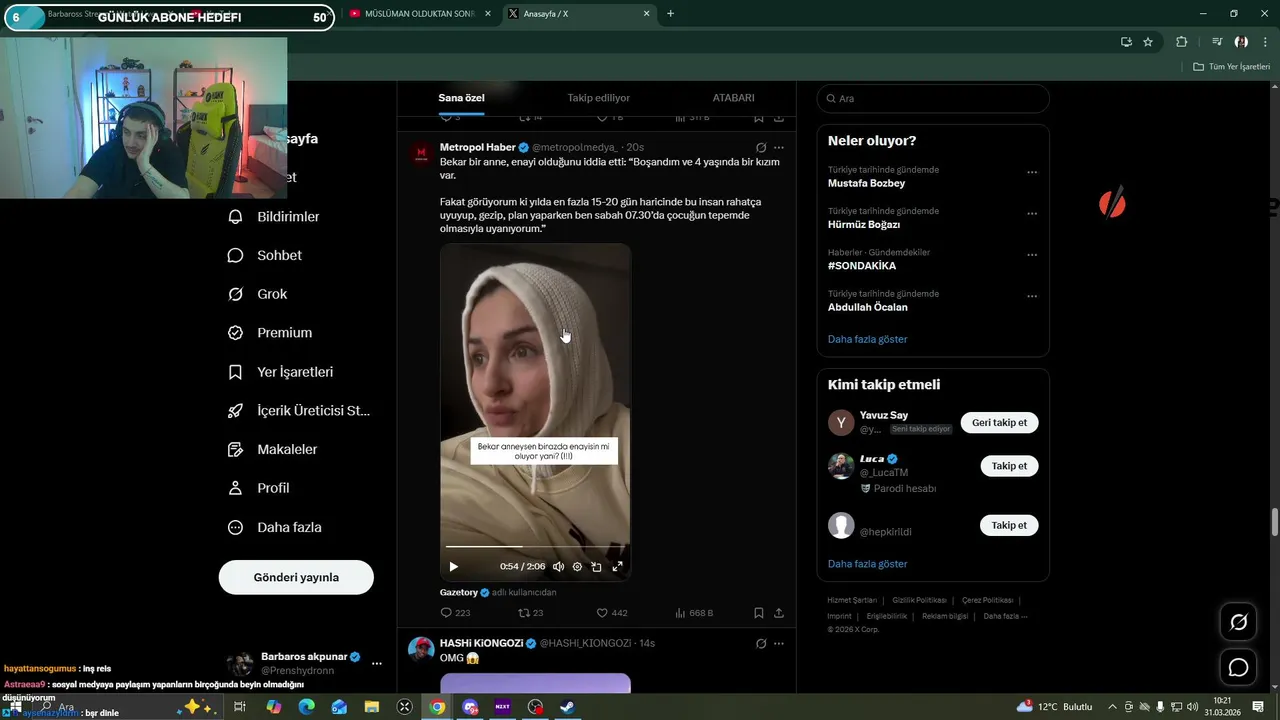View post analytics showing 668 B
1280x720 pixels.
click(694, 613)
